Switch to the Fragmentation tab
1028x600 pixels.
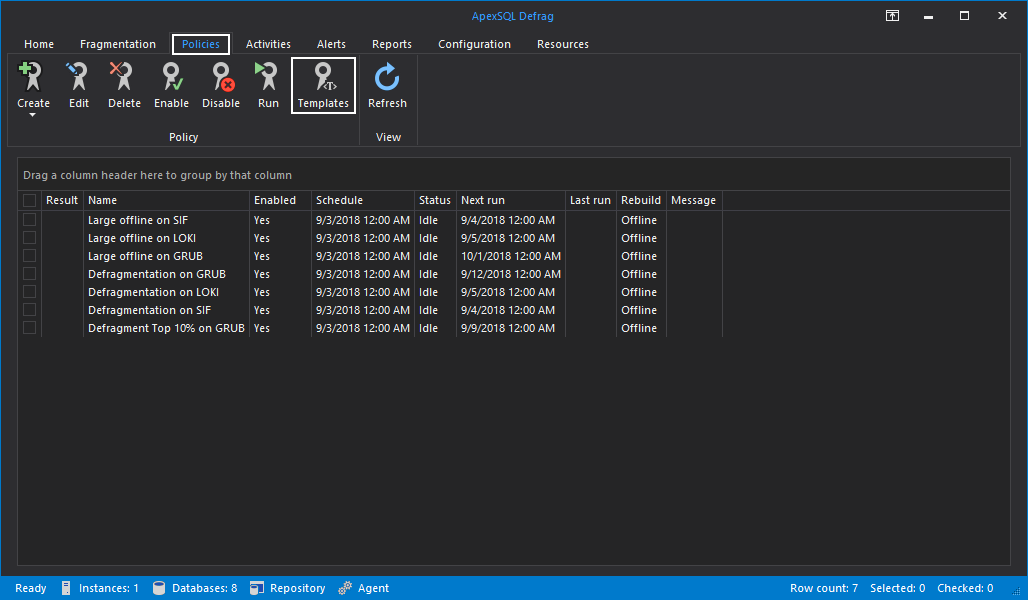pyautogui.click(x=118, y=44)
